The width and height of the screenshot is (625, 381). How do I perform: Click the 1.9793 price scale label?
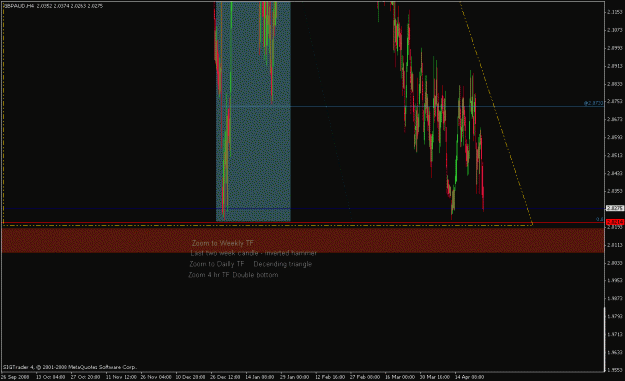tap(615, 316)
